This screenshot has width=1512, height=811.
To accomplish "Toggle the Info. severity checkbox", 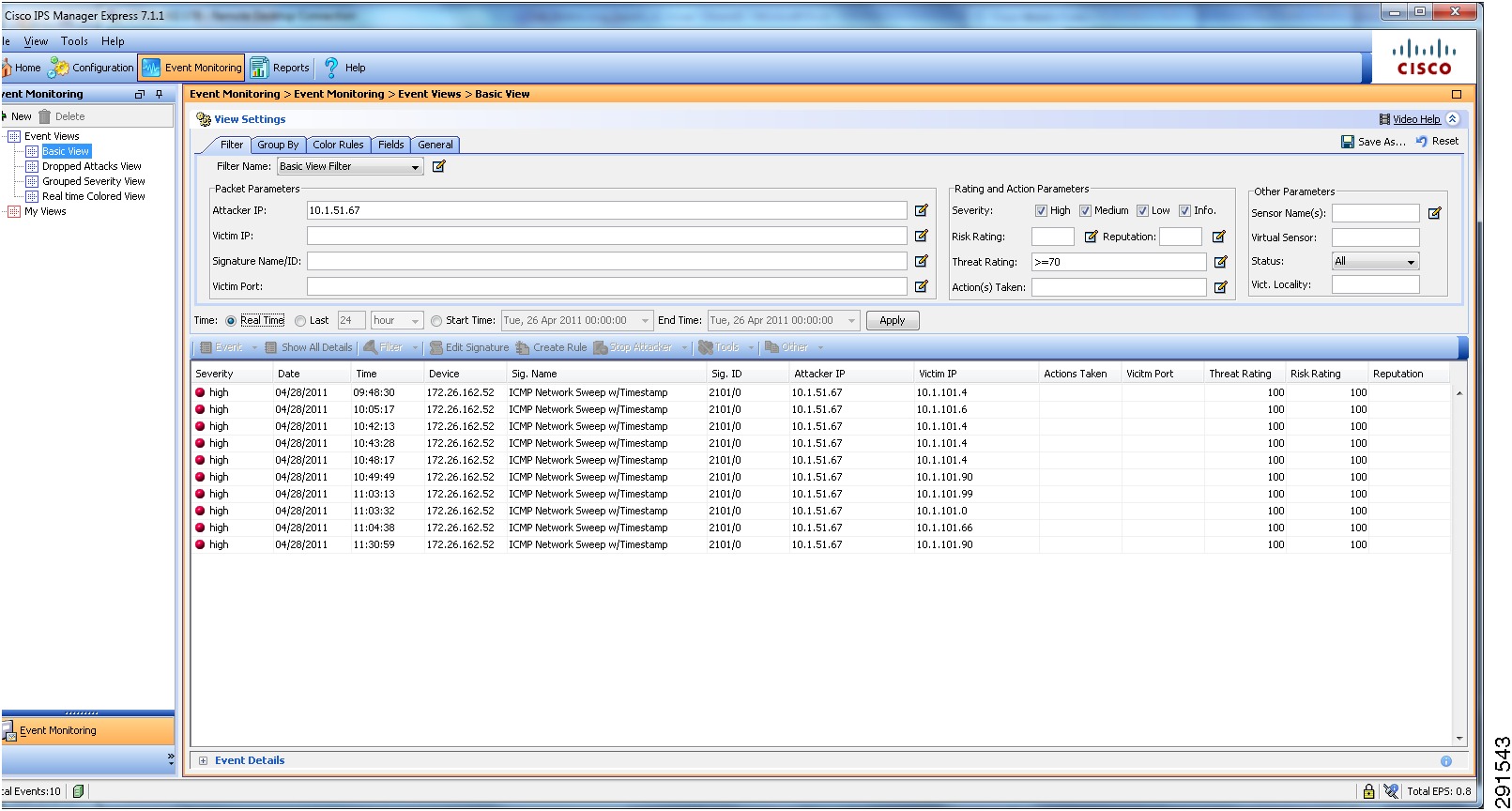I will point(1184,210).
